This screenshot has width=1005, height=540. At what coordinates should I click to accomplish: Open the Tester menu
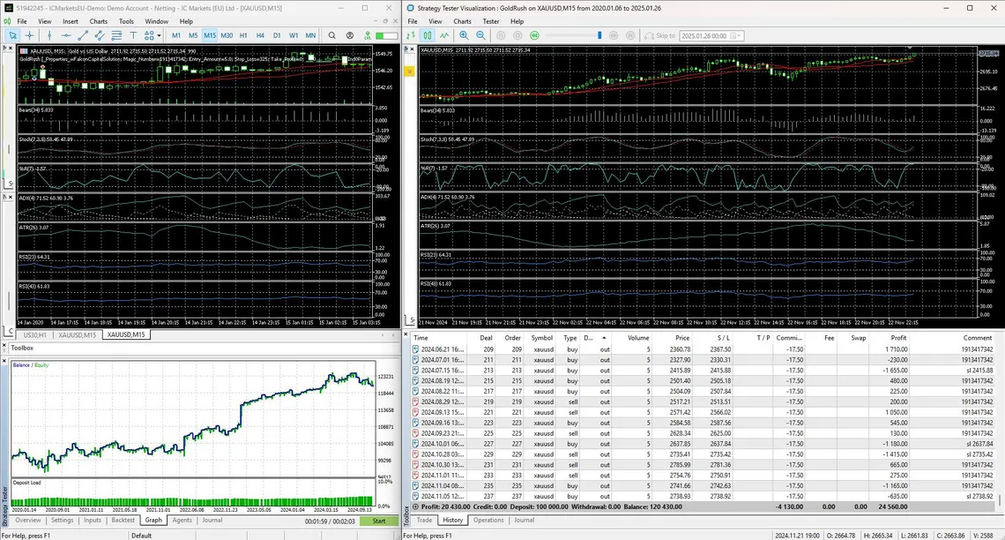[x=491, y=21]
